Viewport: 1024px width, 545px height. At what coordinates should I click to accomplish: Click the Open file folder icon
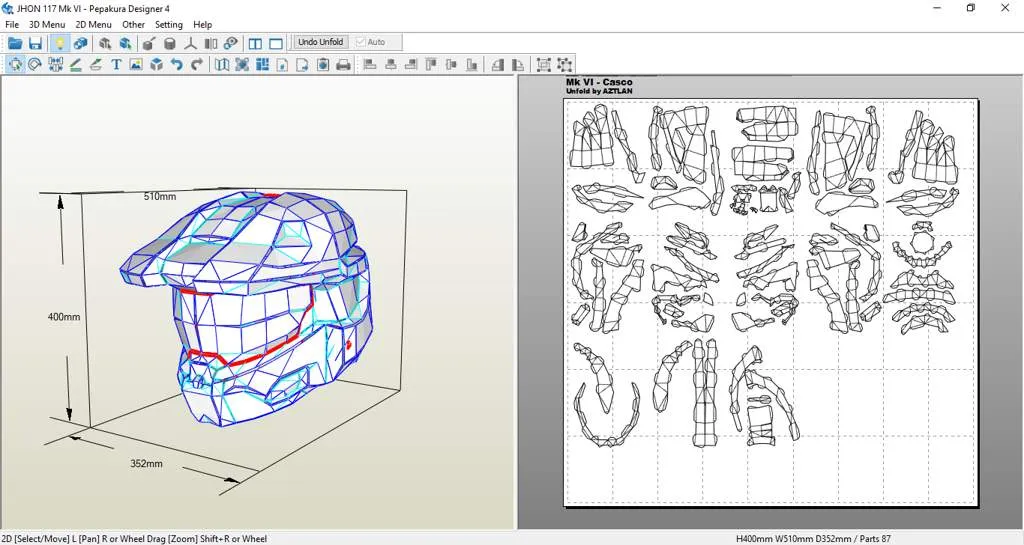point(15,43)
